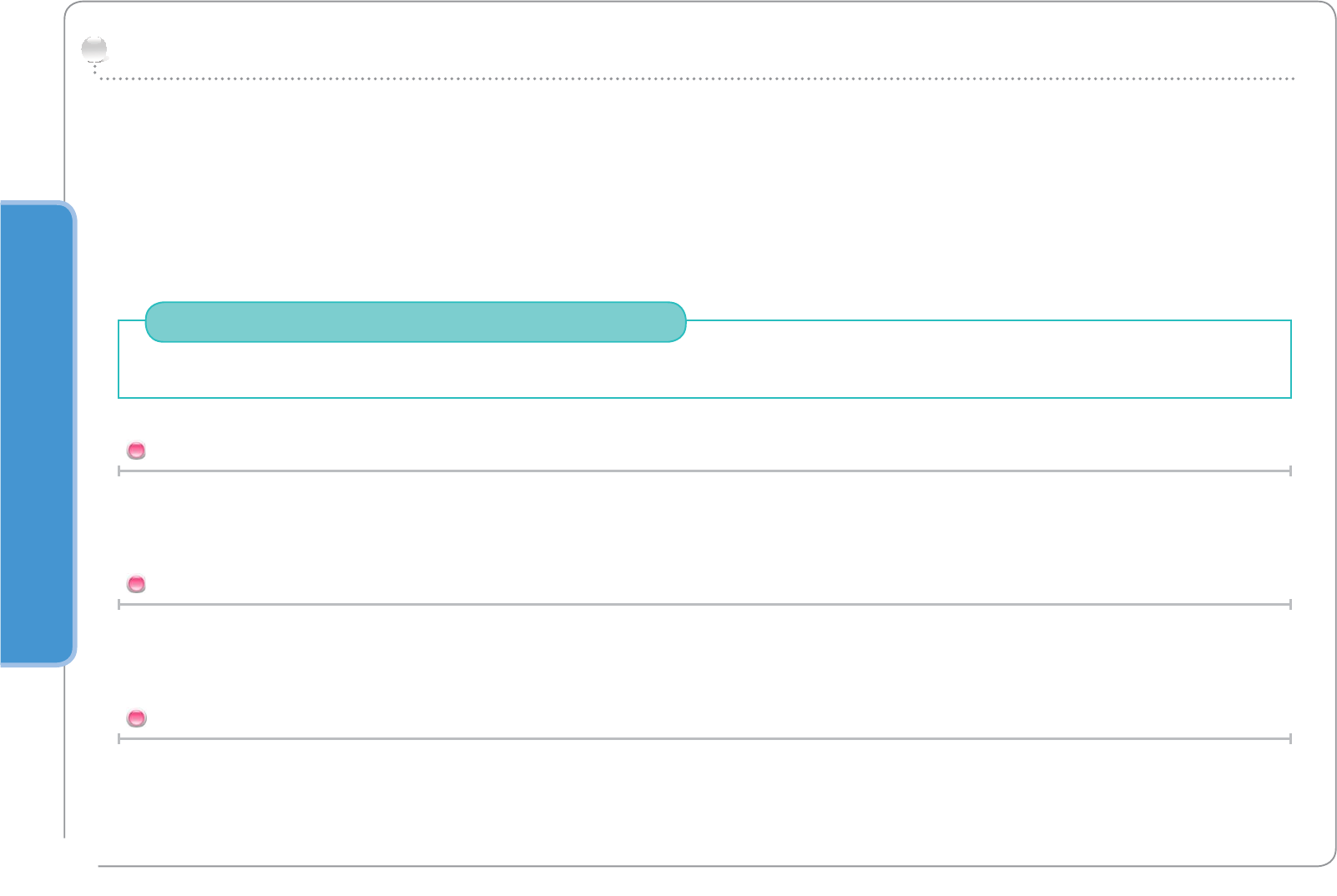Click the left end tick of the first gray line
The height and width of the screenshot is (896, 1337).
pos(119,471)
